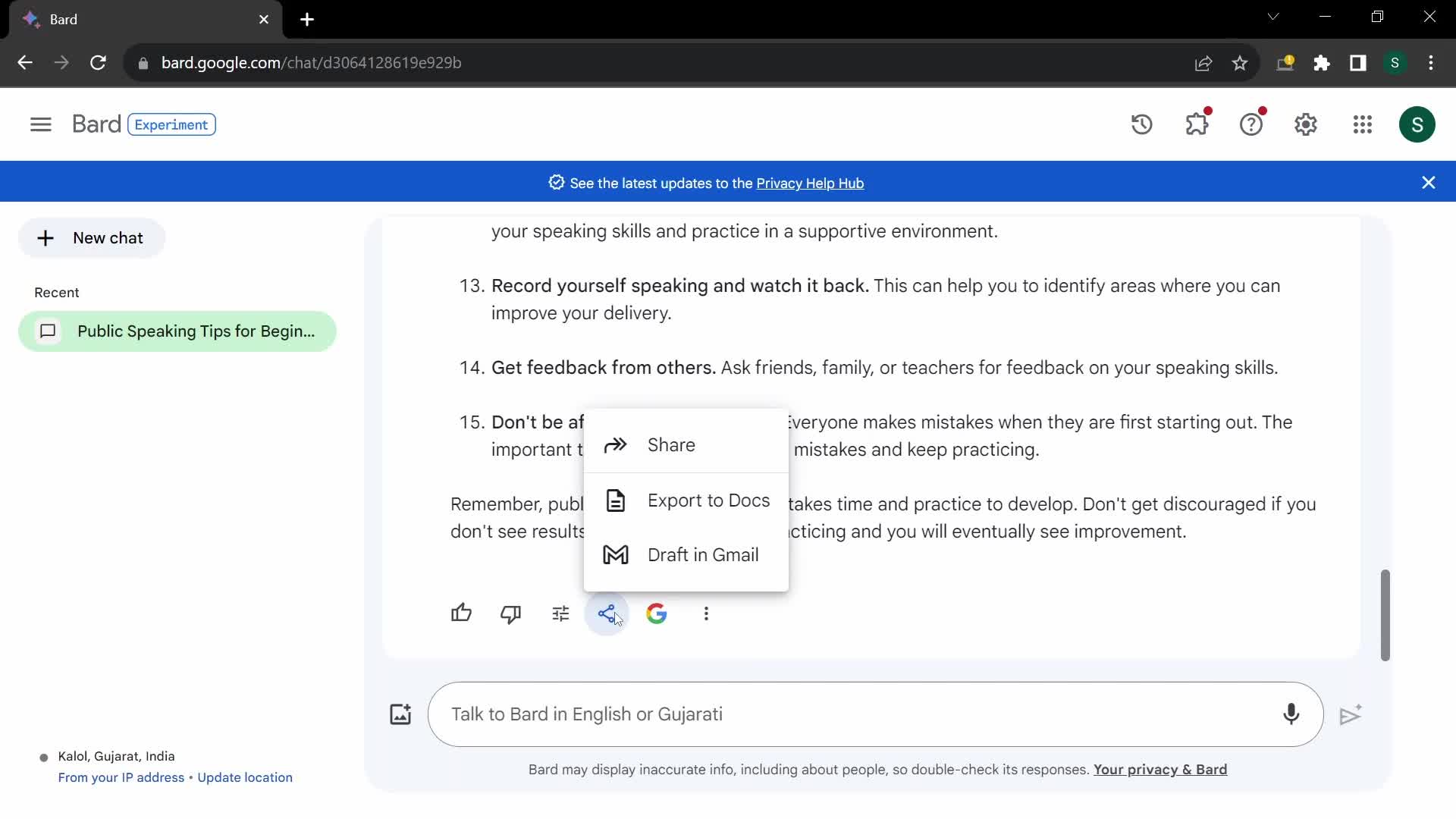Image resolution: width=1456 pixels, height=819 pixels.
Task: Toggle the browser side panel icon
Action: (1358, 63)
